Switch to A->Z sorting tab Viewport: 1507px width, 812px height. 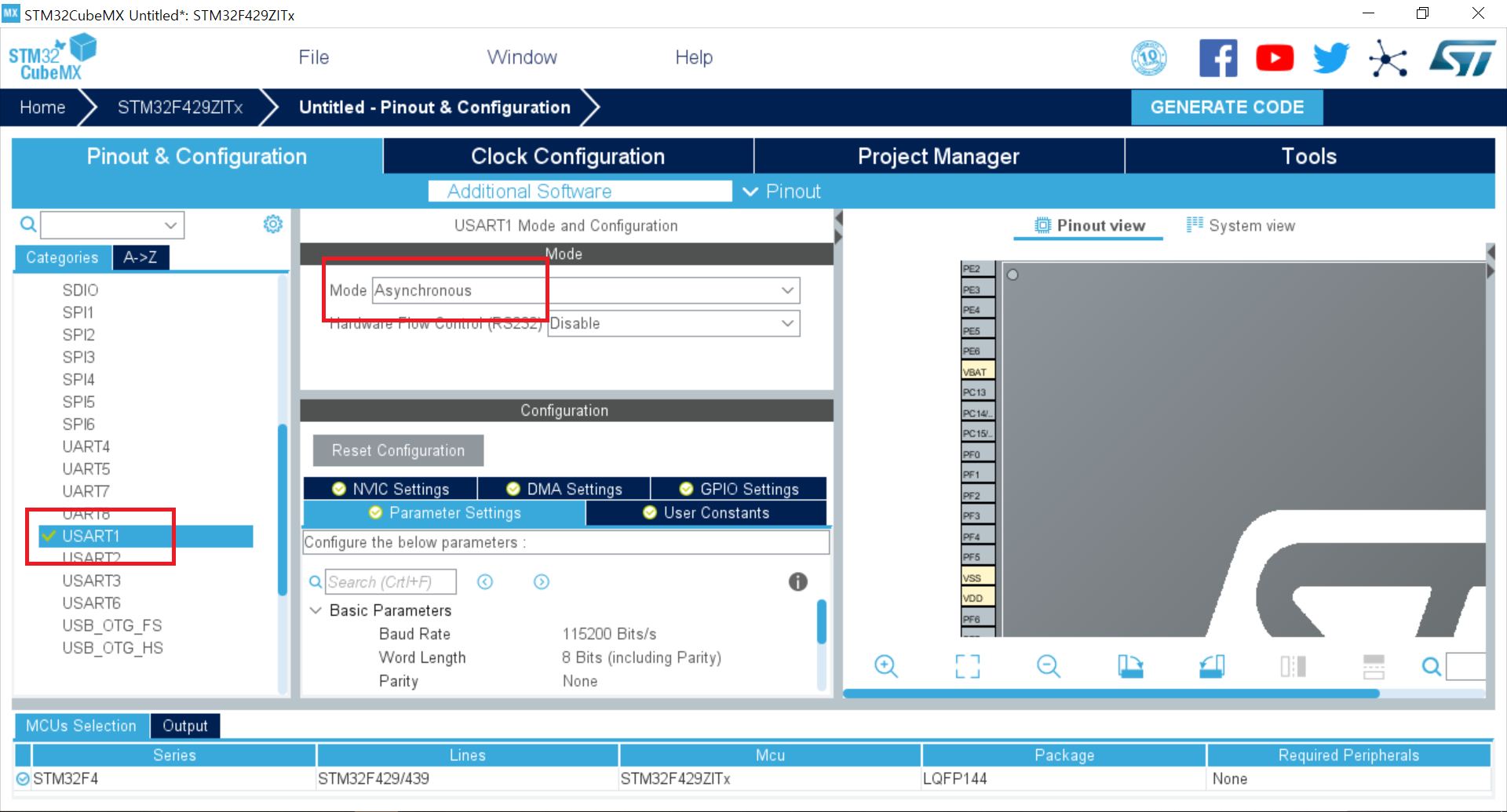click(140, 257)
